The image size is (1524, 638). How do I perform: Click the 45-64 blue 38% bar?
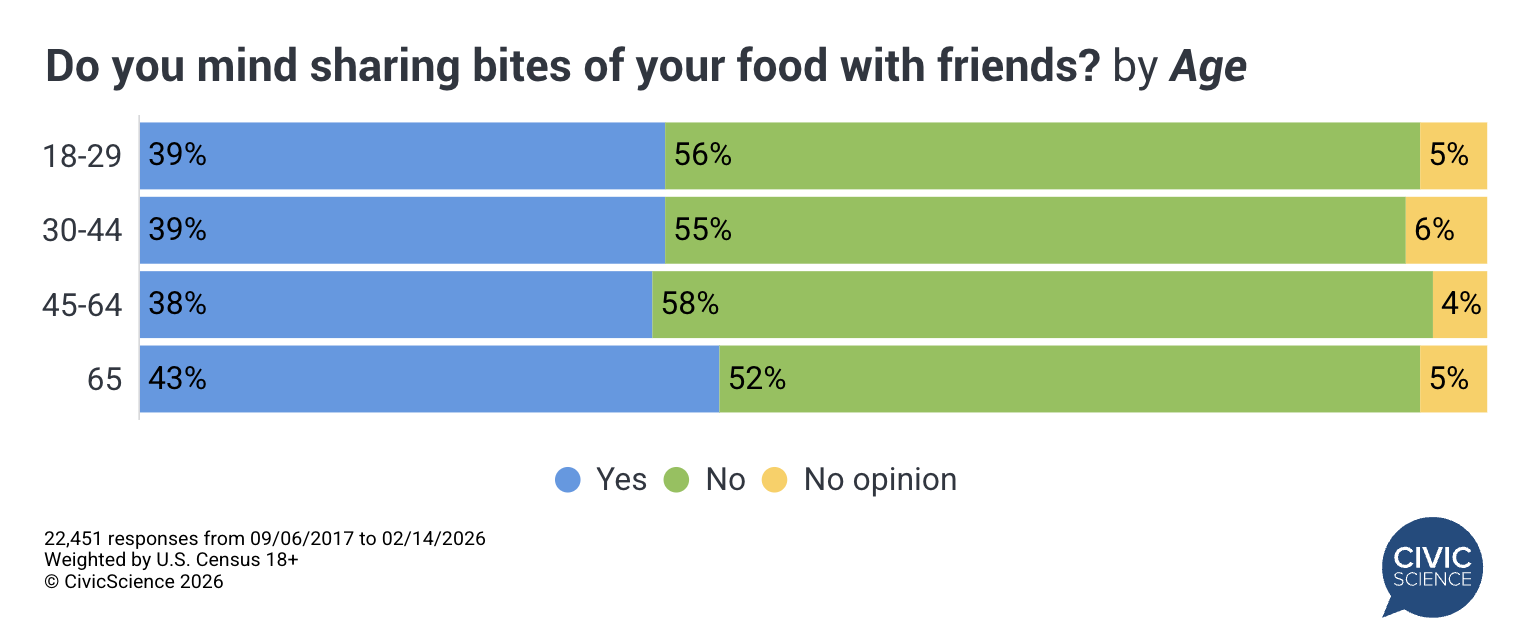tap(395, 304)
